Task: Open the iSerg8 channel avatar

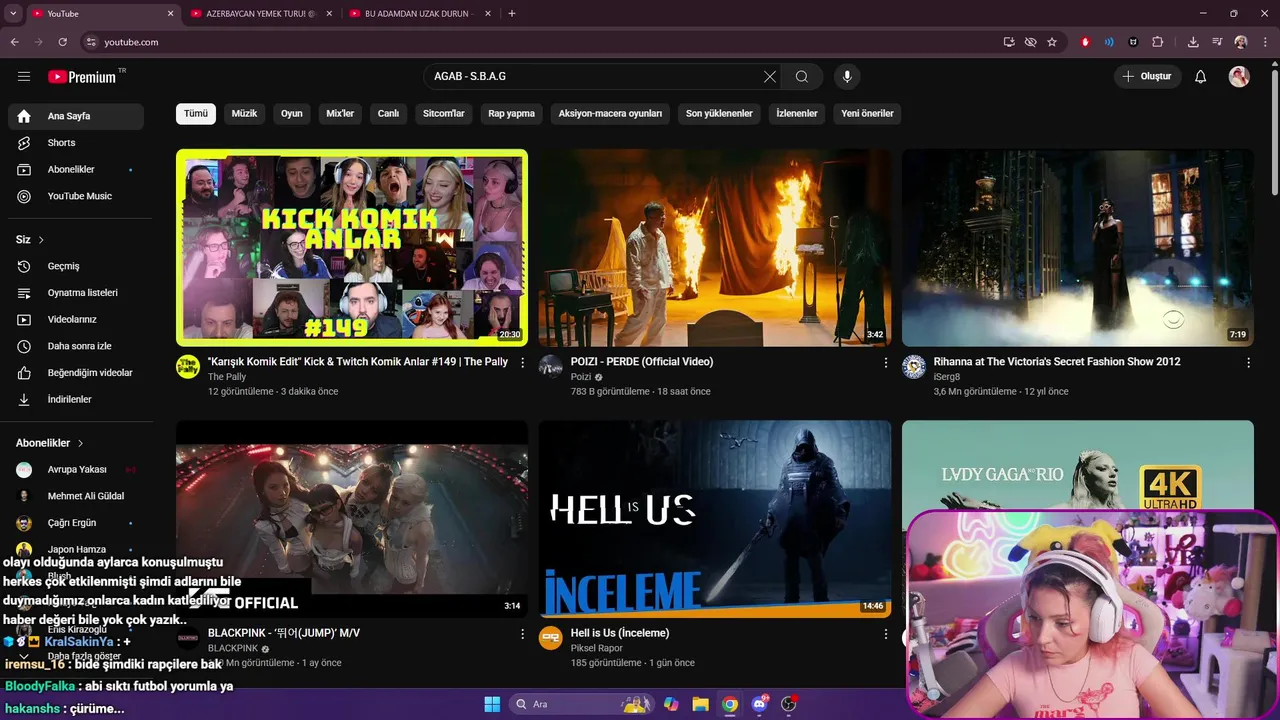Action: (914, 366)
